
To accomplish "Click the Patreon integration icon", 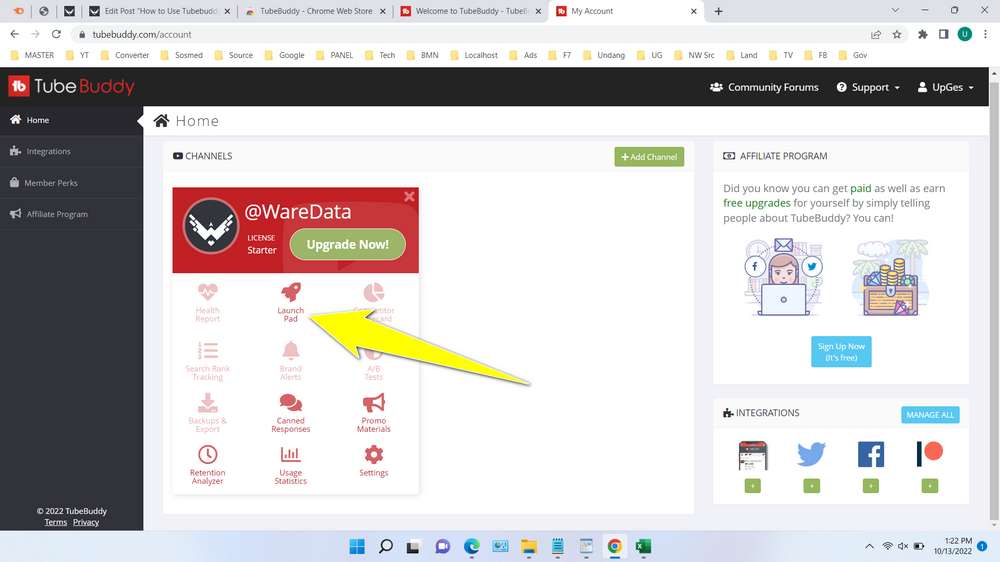I will click(x=930, y=454).
